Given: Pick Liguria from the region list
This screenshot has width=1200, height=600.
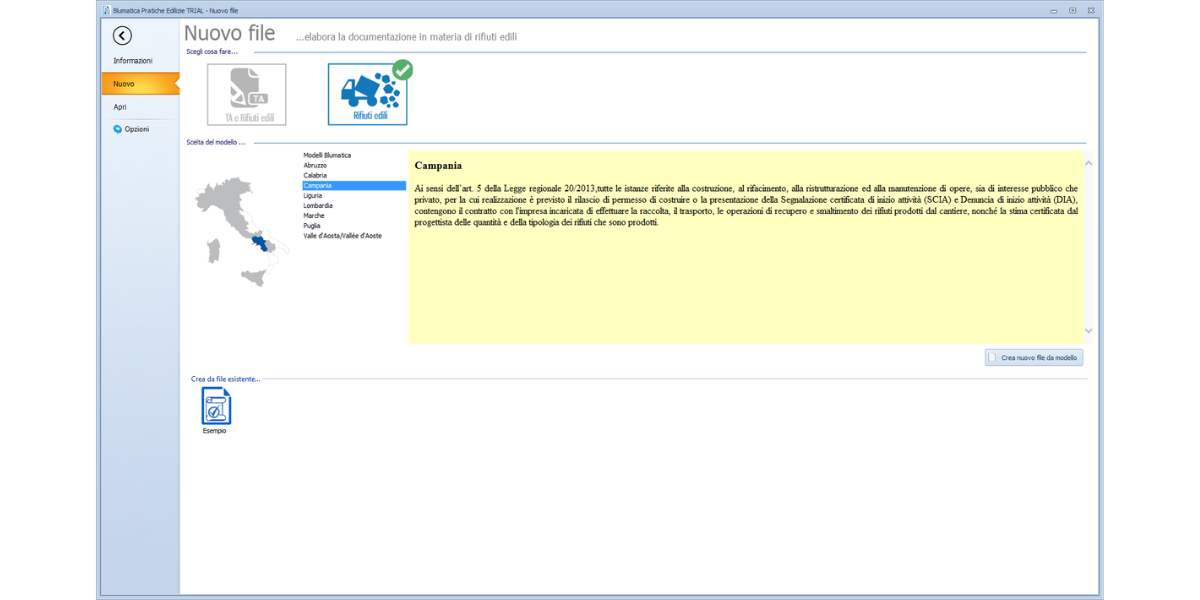Looking at the screenshot, I should pos(313,196).
